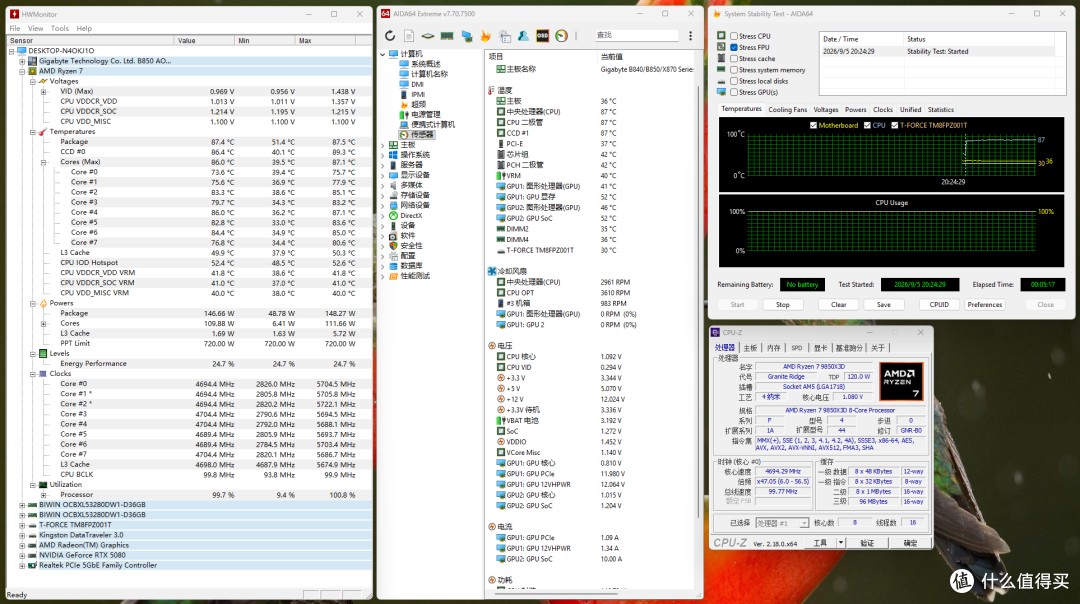
Task: Collapse the Voltages node in HWMonitor
Action: [x=32, y=81]
